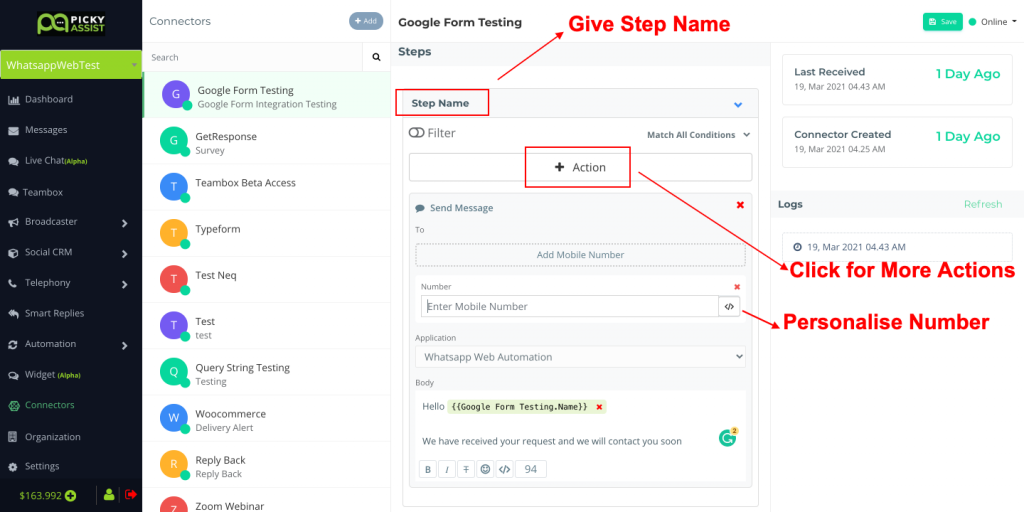
Task: Click the Organization building icon
Action: tap(13, 437)
